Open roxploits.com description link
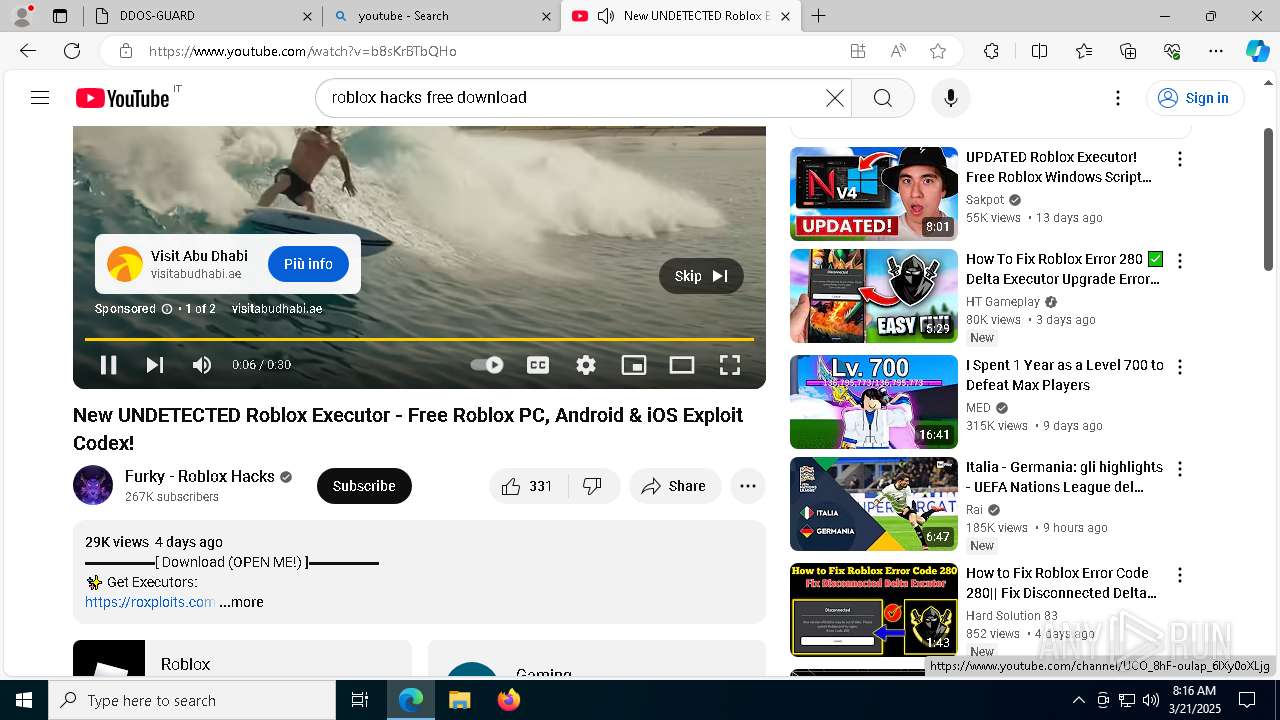Viewport: 1280px width, 720px height. (x=150, y=602)
